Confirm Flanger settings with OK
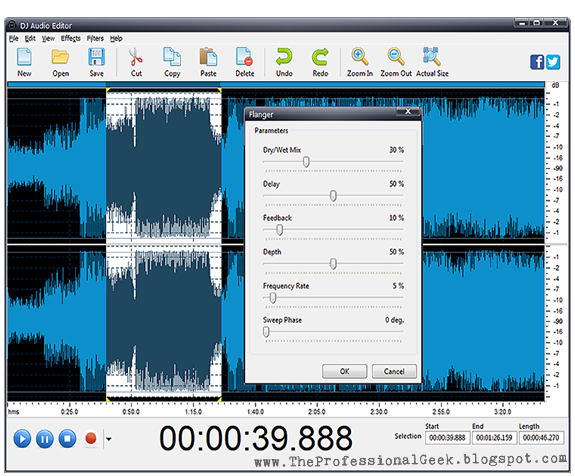Screen dimensions: 575x476 click(x=344, y=371)
